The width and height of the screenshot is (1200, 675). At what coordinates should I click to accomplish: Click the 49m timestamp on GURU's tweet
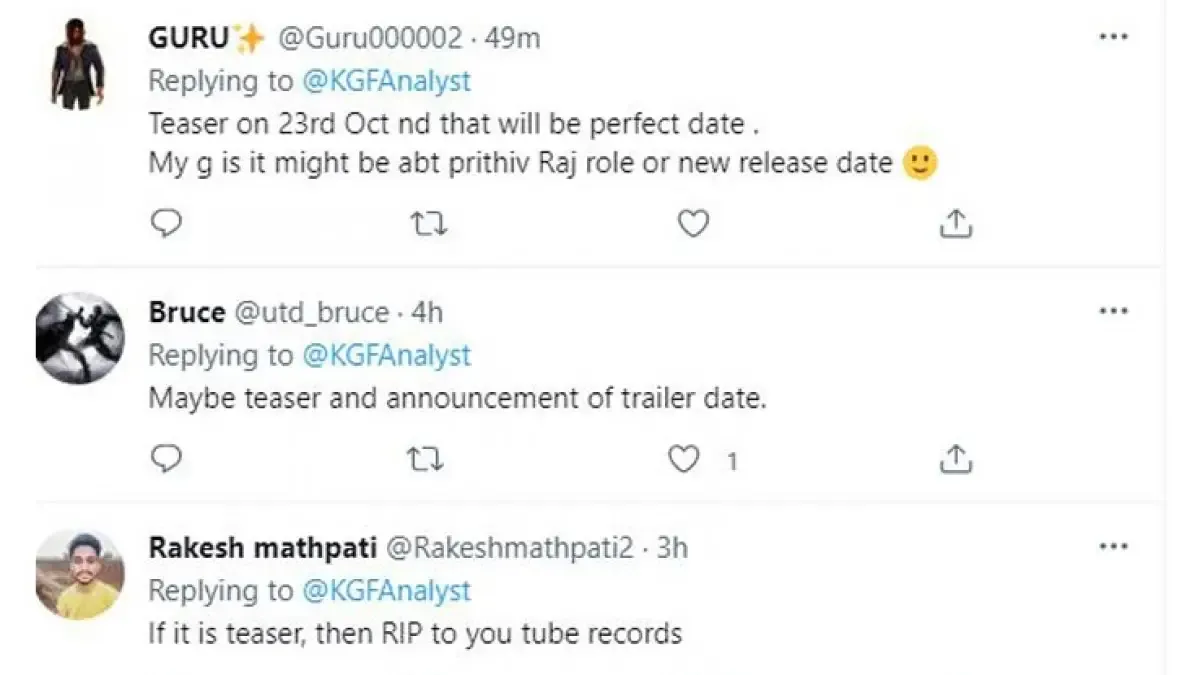[512, 38]
